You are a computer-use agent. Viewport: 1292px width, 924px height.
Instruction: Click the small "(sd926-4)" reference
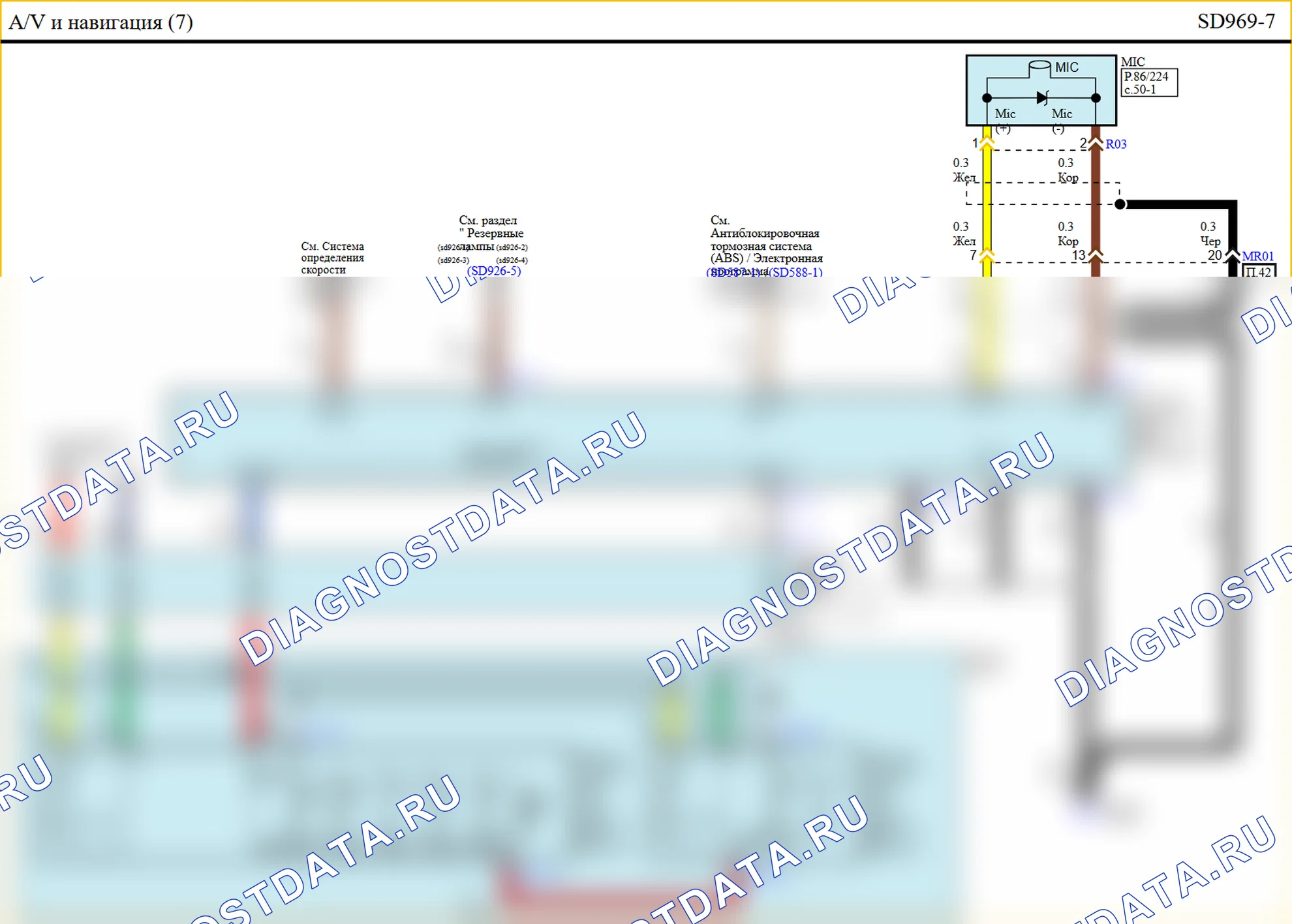pos(512,260)
